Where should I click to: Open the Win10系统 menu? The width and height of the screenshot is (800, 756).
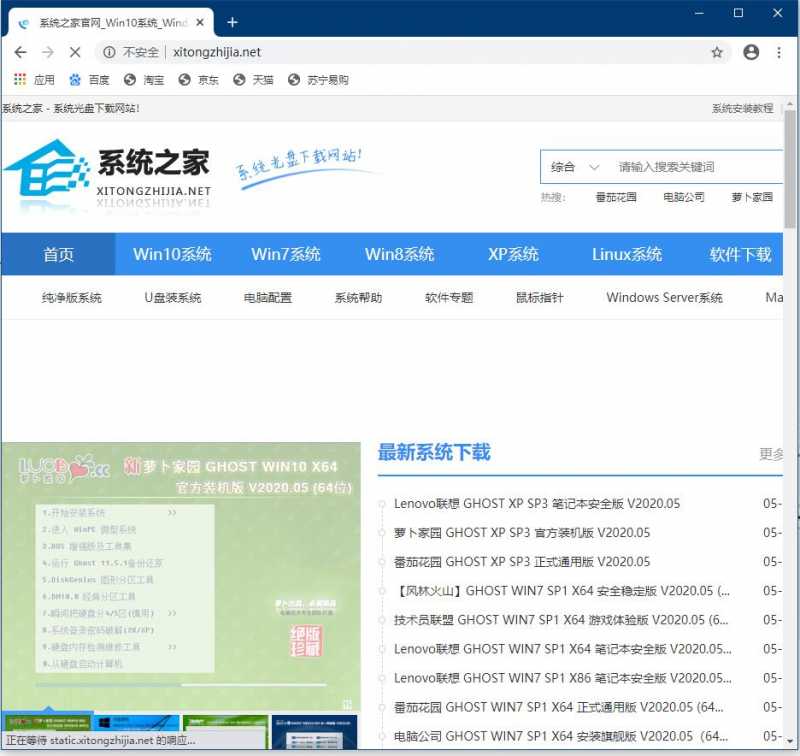tap(172, 255)
